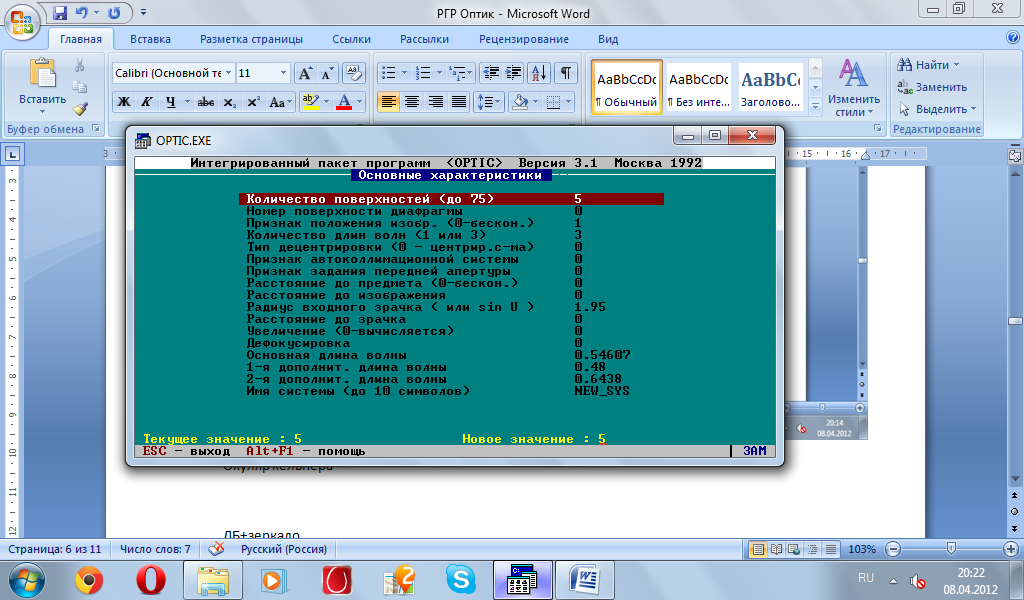Clear formatting with eraser icon
The width and height of the screenshot is (1024, 600).
pos(353,73)
